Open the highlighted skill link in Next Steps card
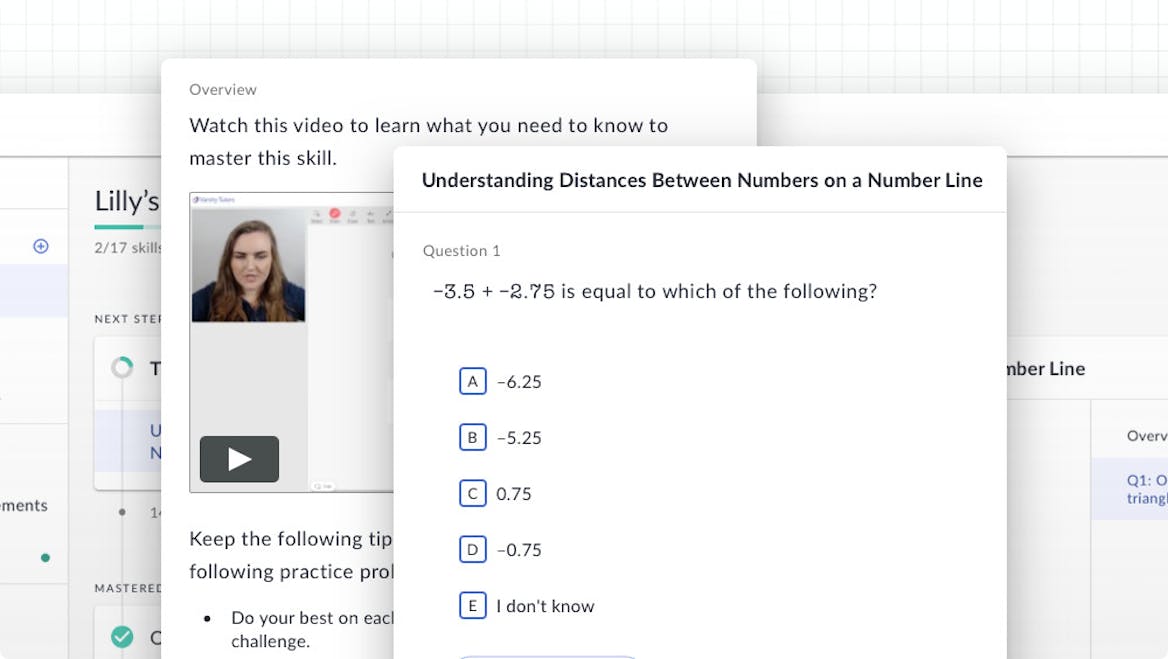 pyautogui.click(x=155, y=441)
